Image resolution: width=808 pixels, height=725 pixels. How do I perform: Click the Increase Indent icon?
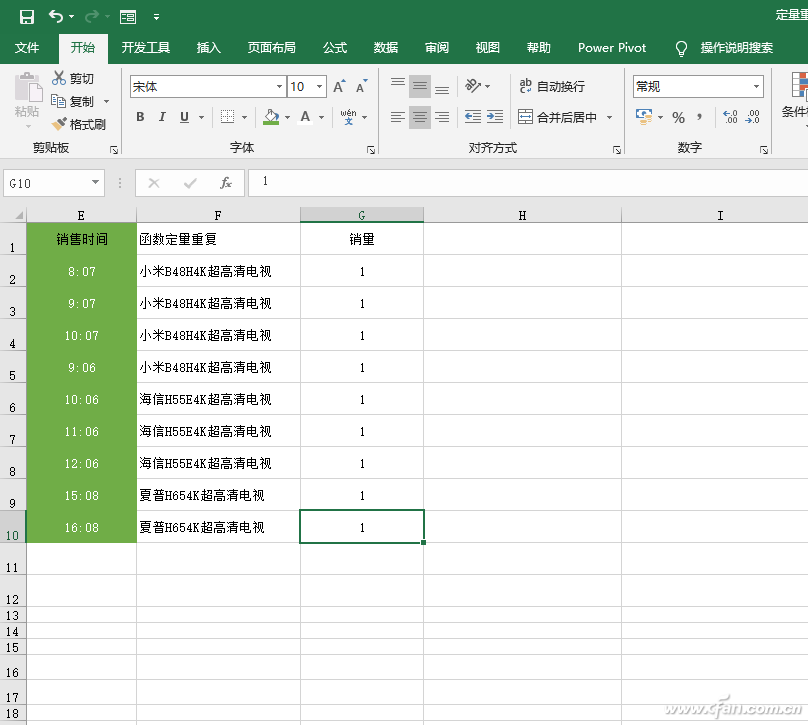495,117
